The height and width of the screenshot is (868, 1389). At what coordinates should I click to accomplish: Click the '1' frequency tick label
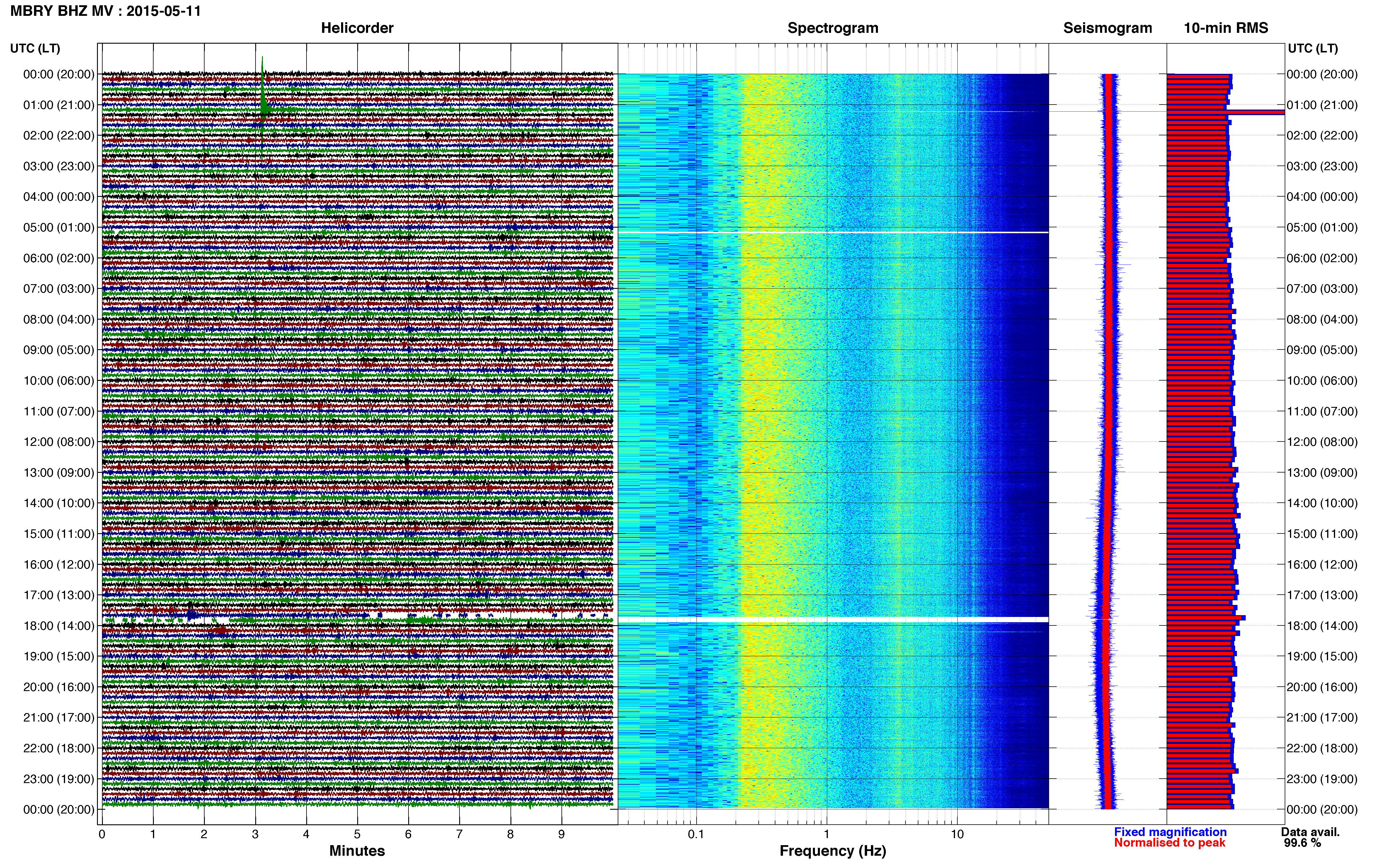pyautogui.click(x=826, y=834)
